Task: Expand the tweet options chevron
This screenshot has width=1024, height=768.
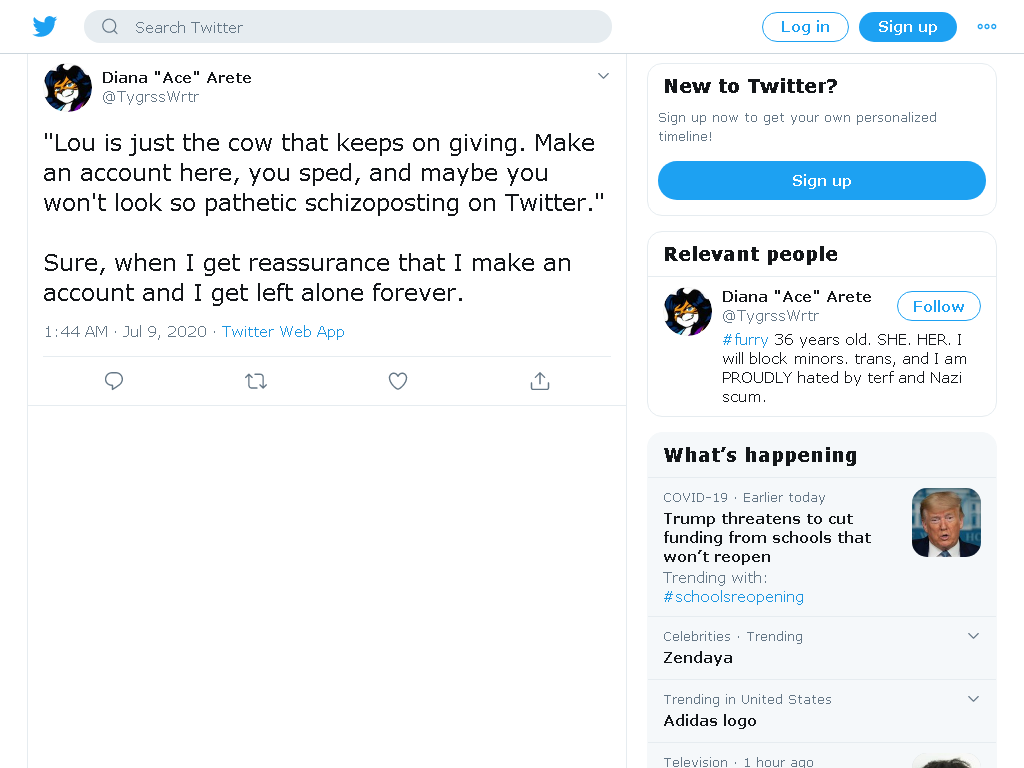Action: [603, 76]
